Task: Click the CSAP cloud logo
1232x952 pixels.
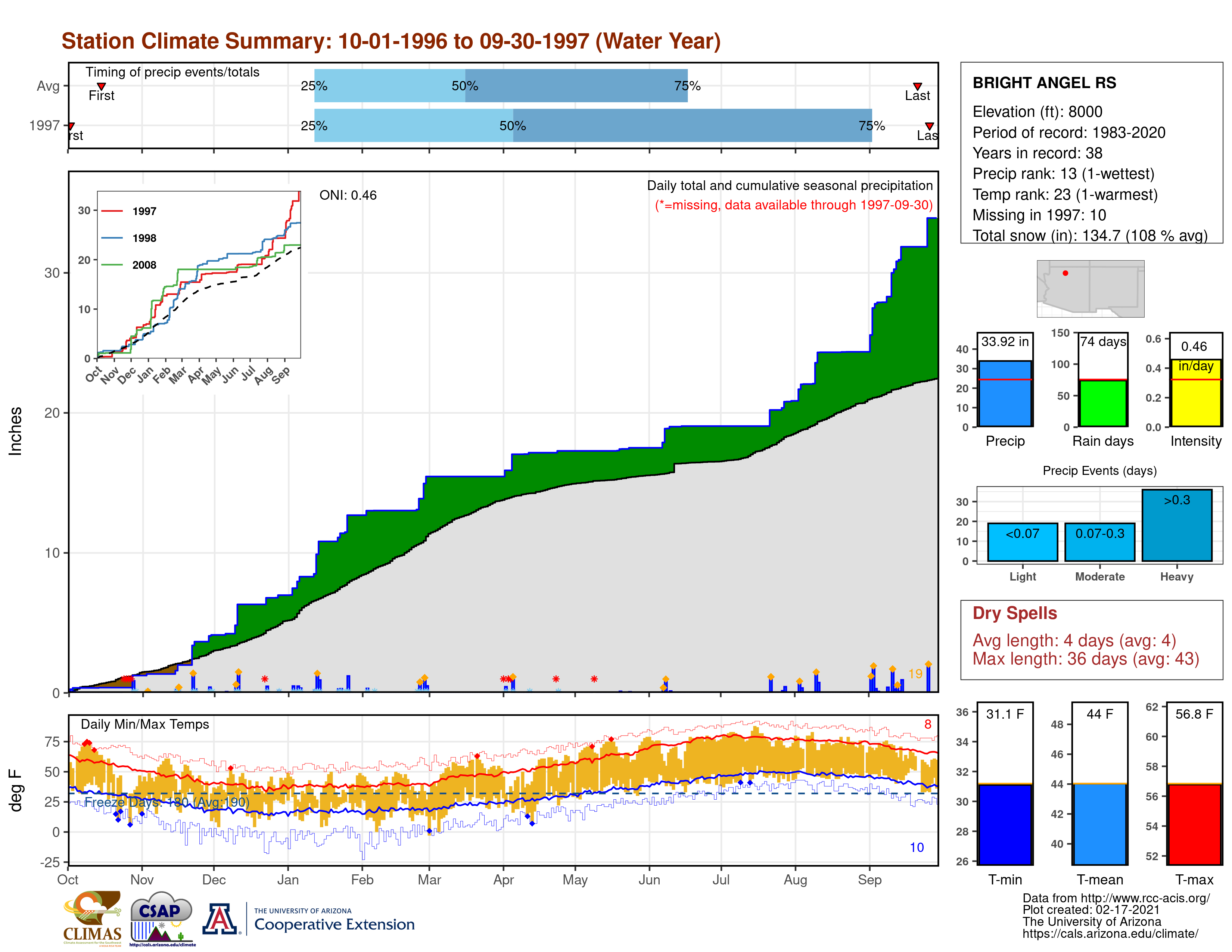Action: tap(162, 918)
